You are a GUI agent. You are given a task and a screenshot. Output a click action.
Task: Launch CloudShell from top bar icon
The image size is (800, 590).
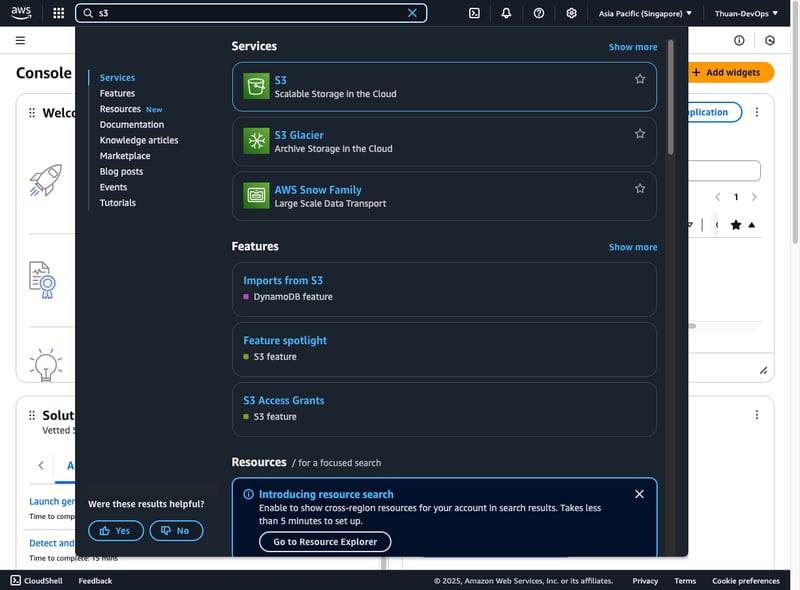(x=474, y=13)
